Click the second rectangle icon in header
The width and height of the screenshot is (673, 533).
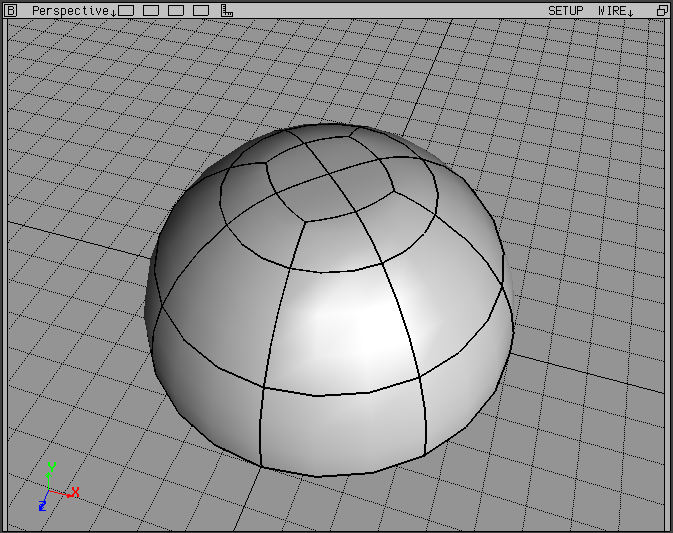tap(151, 10)
